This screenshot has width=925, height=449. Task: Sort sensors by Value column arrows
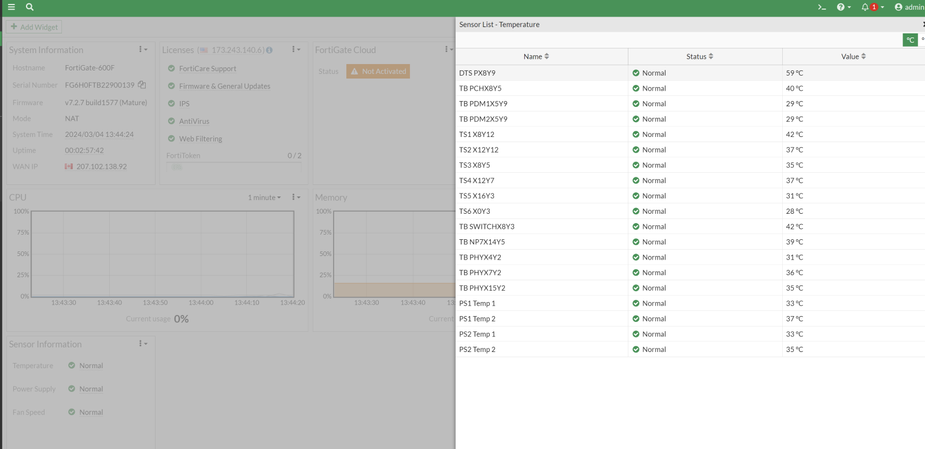864,57
